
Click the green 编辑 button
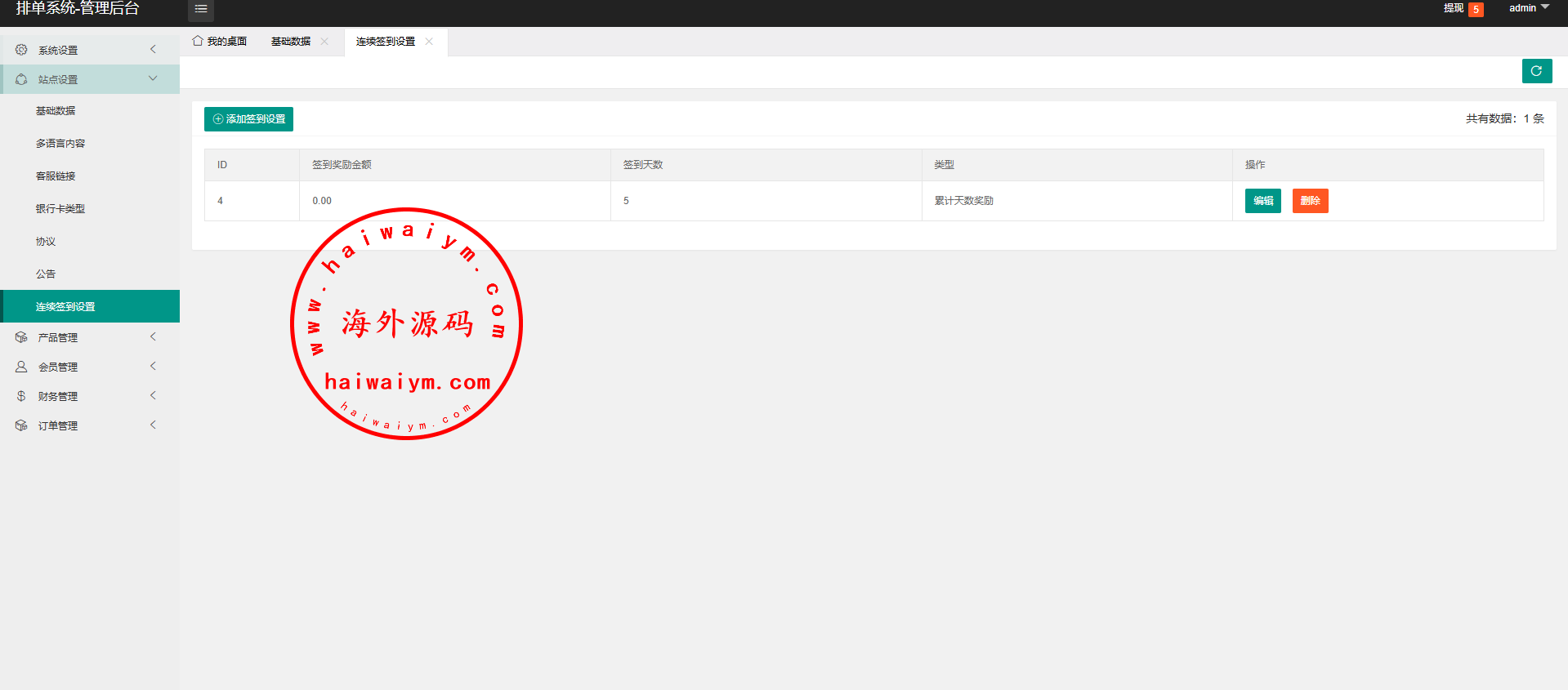click(x=1262, y=201)
